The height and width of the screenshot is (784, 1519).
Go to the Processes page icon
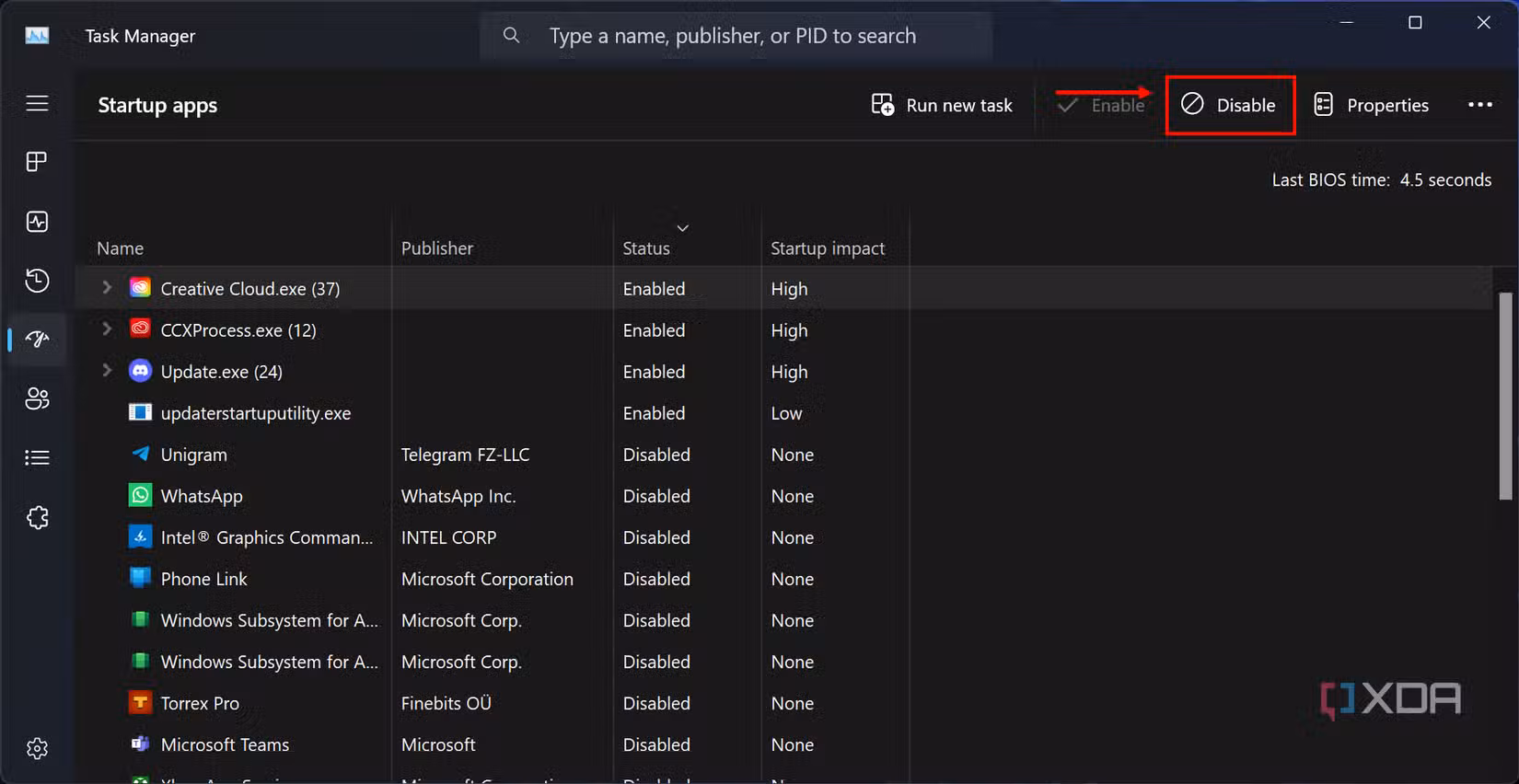[37, 162]
